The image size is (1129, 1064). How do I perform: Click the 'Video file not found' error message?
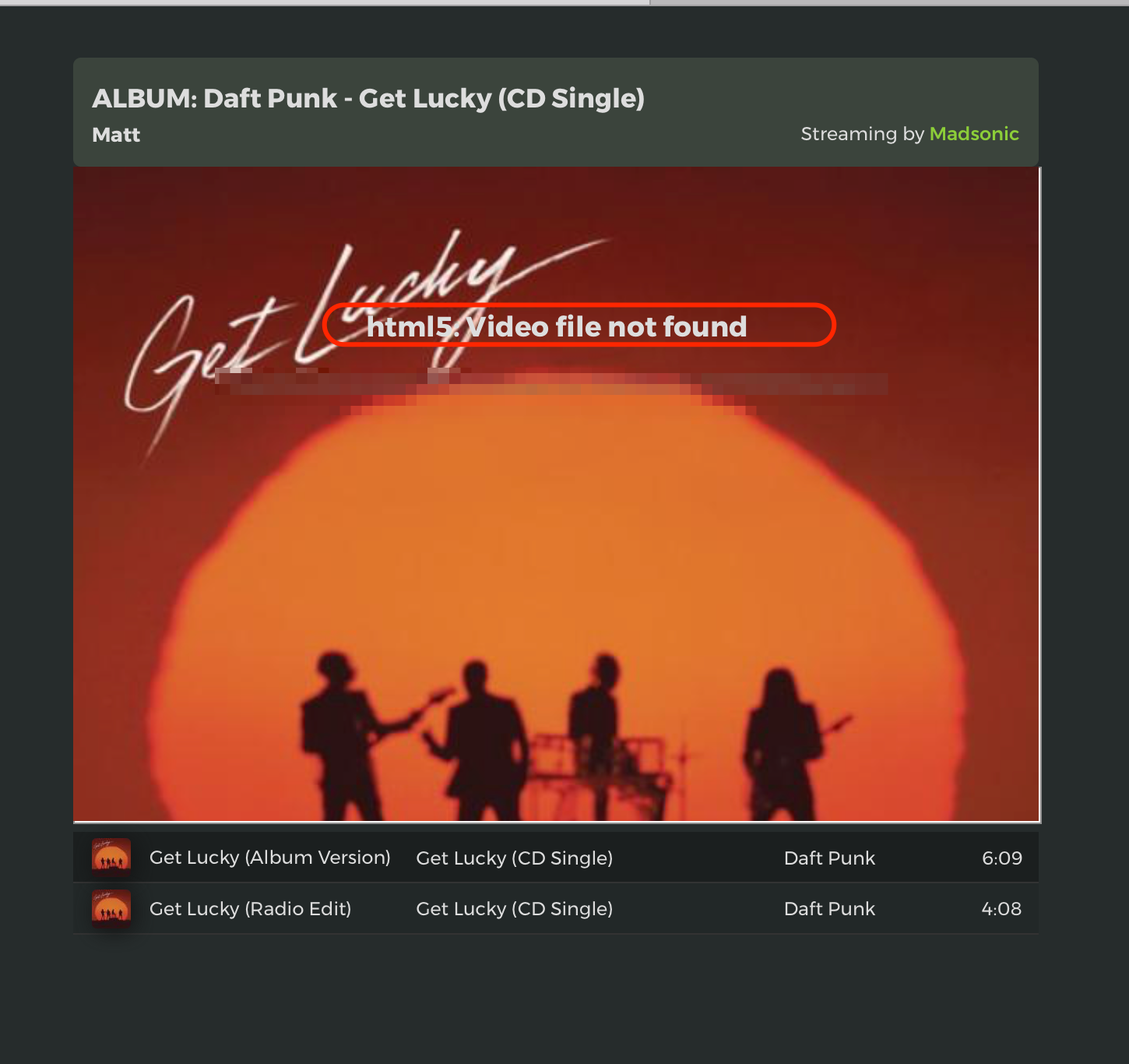point(557,326)
